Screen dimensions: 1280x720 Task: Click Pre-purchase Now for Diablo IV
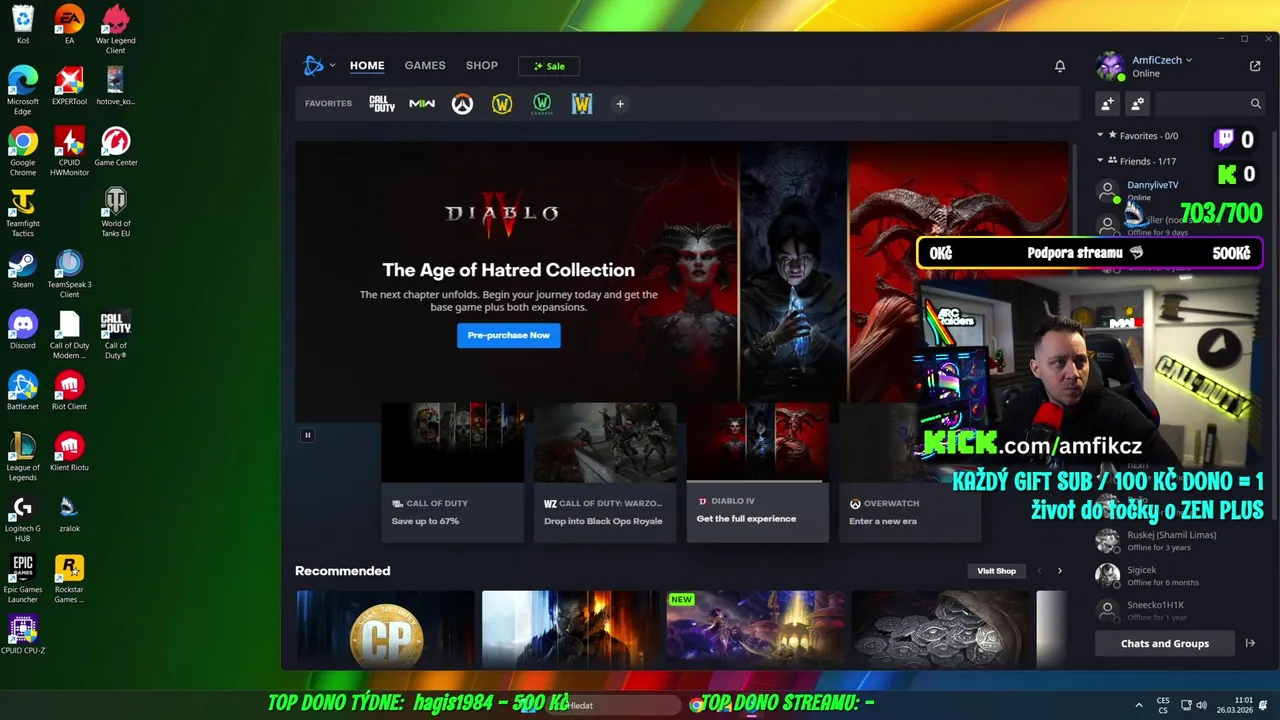pos(509,335)
